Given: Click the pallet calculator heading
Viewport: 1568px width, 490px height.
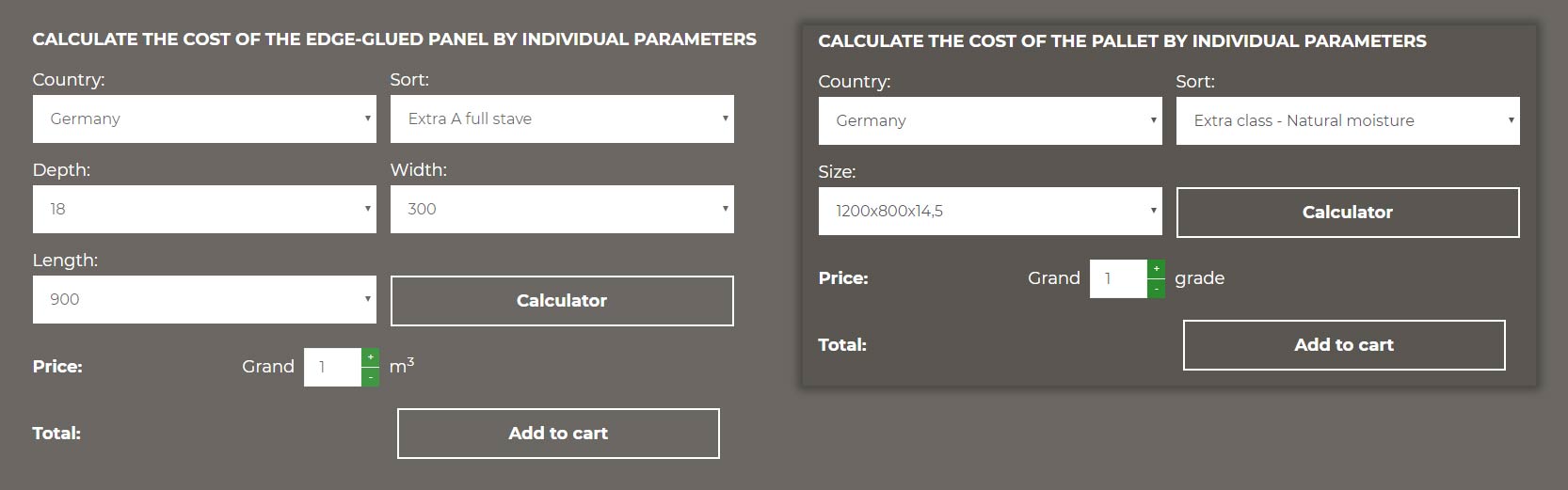Looking at the screenshot, I should 1122,41.
